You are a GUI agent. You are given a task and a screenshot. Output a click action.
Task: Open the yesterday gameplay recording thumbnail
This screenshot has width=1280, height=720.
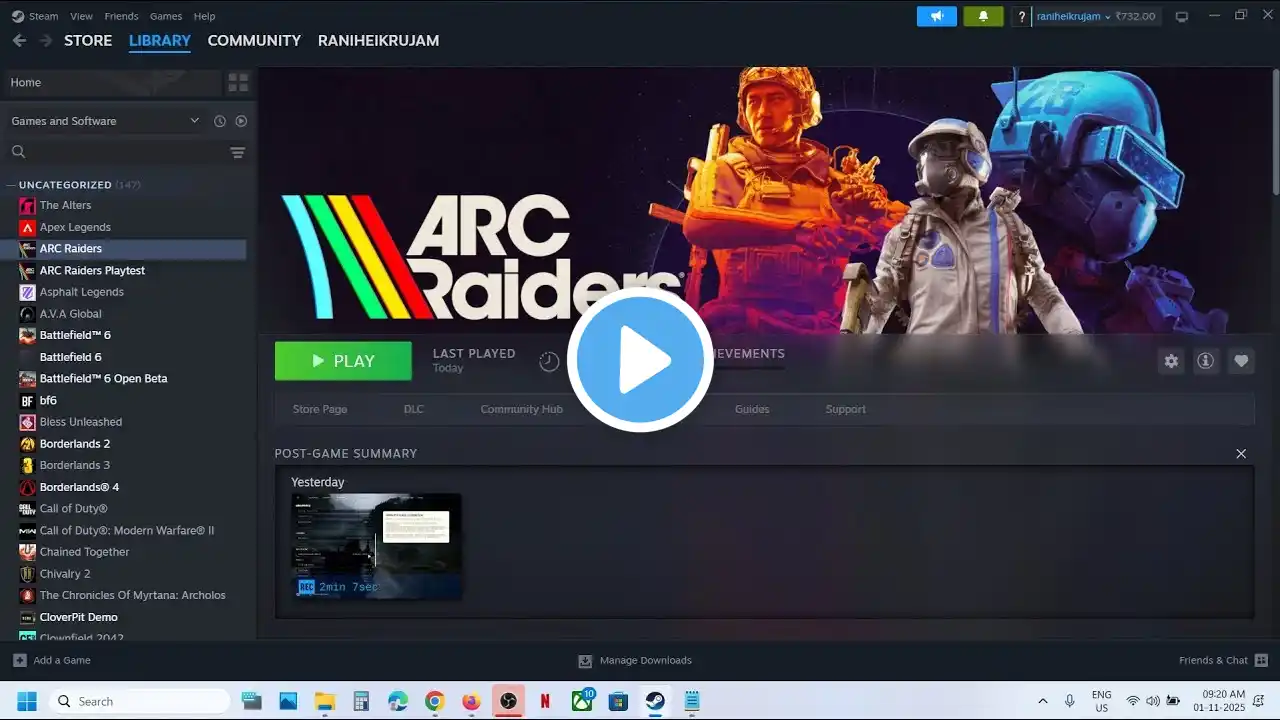click(x=376, y=546)
